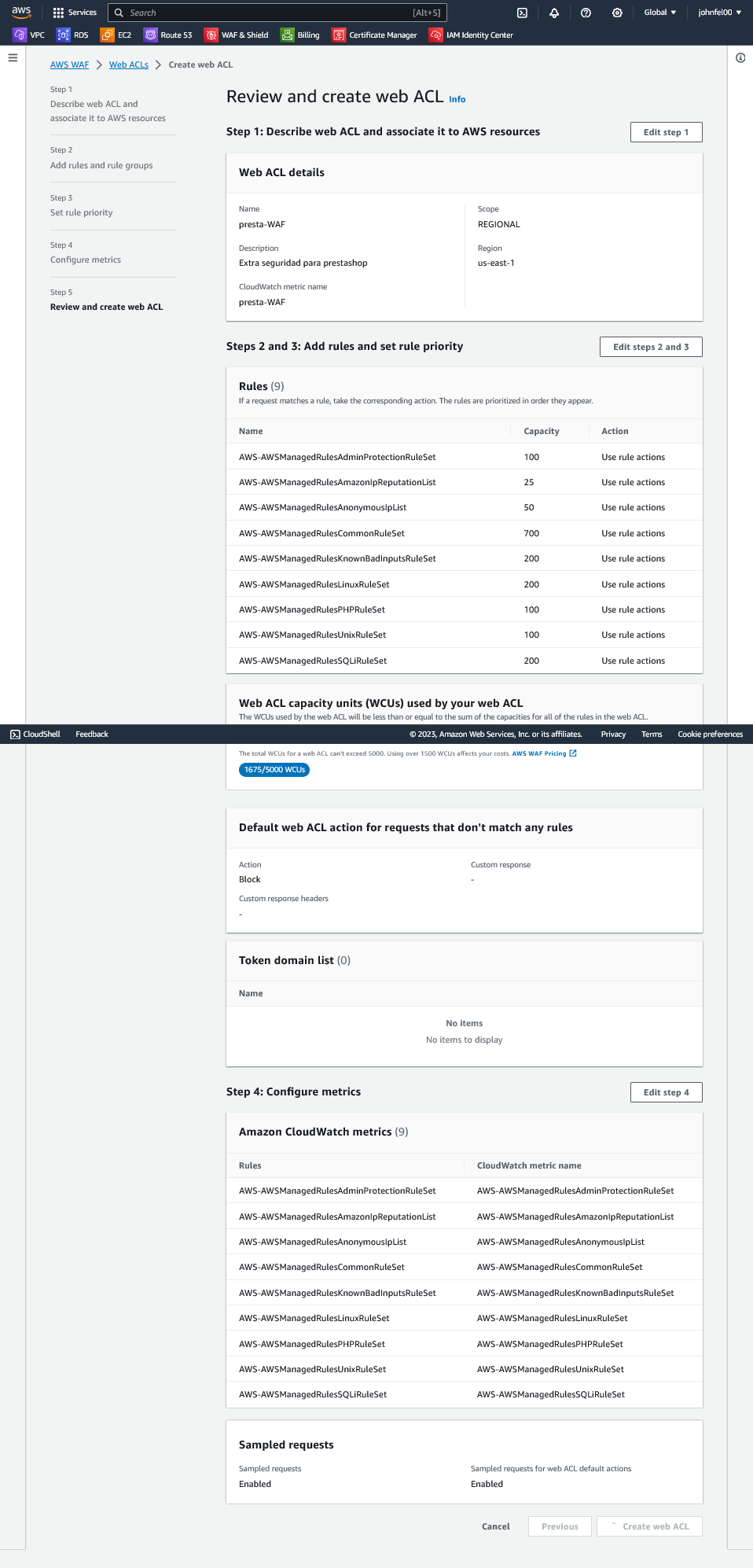Click Edit step 1 button
The height and width of the screenshot is (1568, 753).
tap(666, 132)
